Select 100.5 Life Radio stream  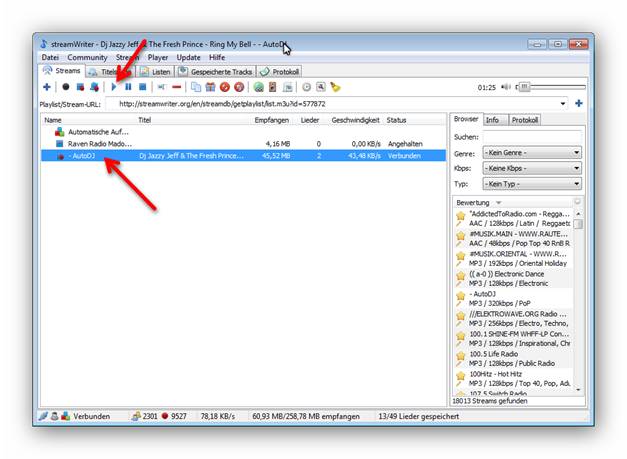[x=514, y=358]
